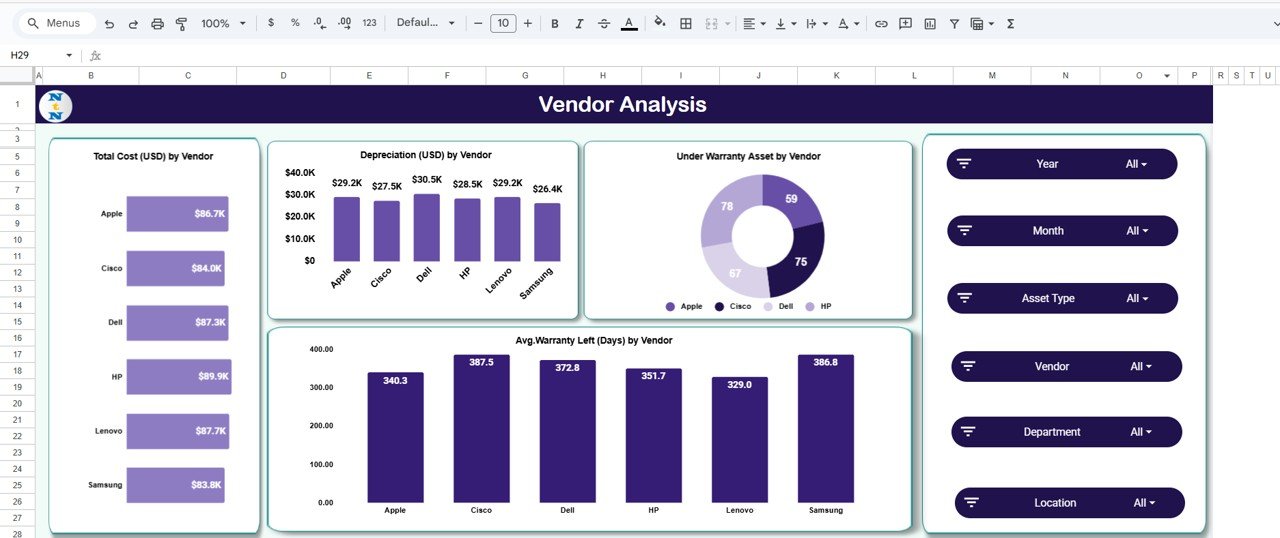Select the Paint format tool
Screen dimensions: 1280x538
[x=181, y=23]
